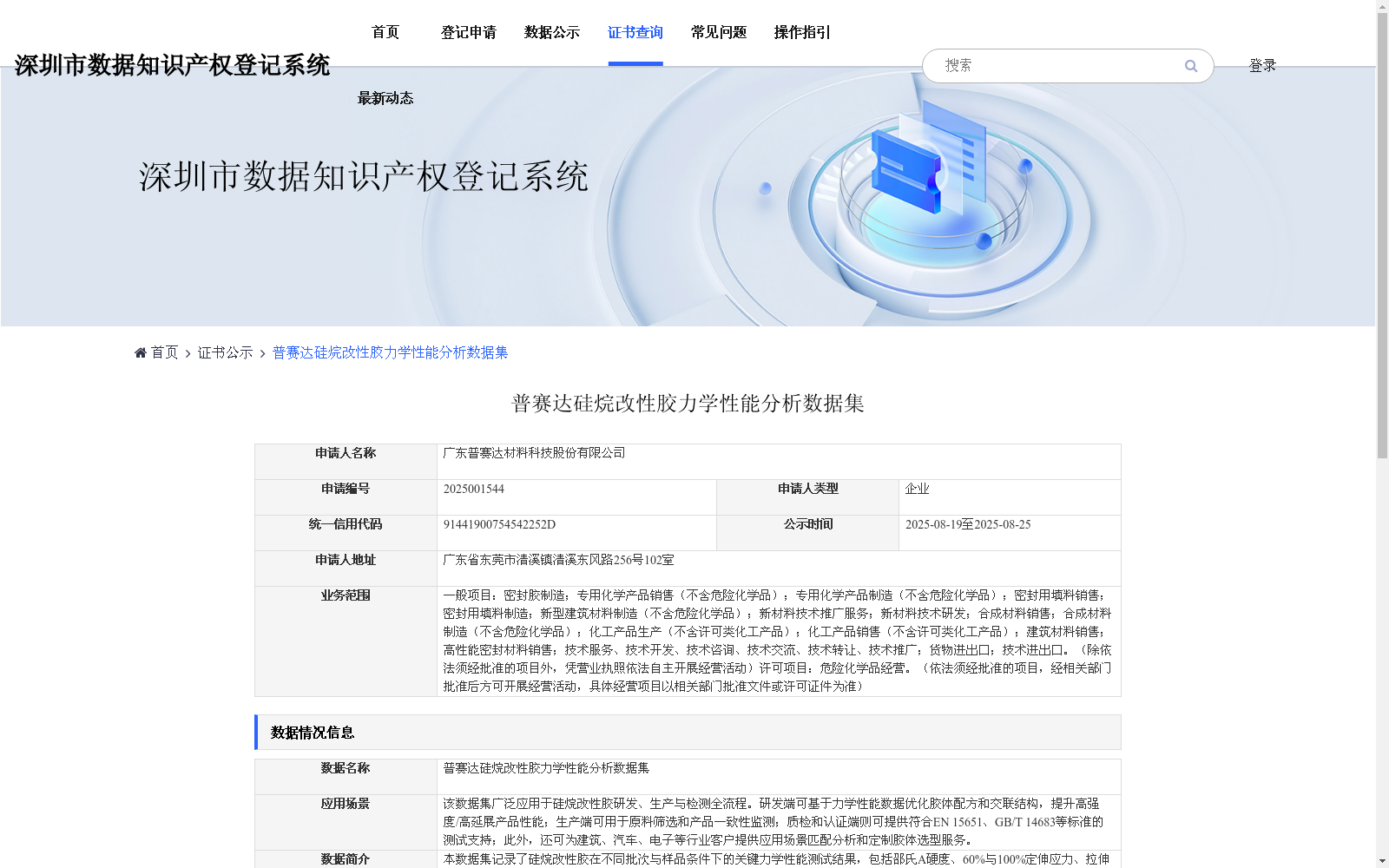Click the 深圳市数据知识产权登记系统 site logo title
This screenshot has height=868, width=1389.
tap(172, 65)
